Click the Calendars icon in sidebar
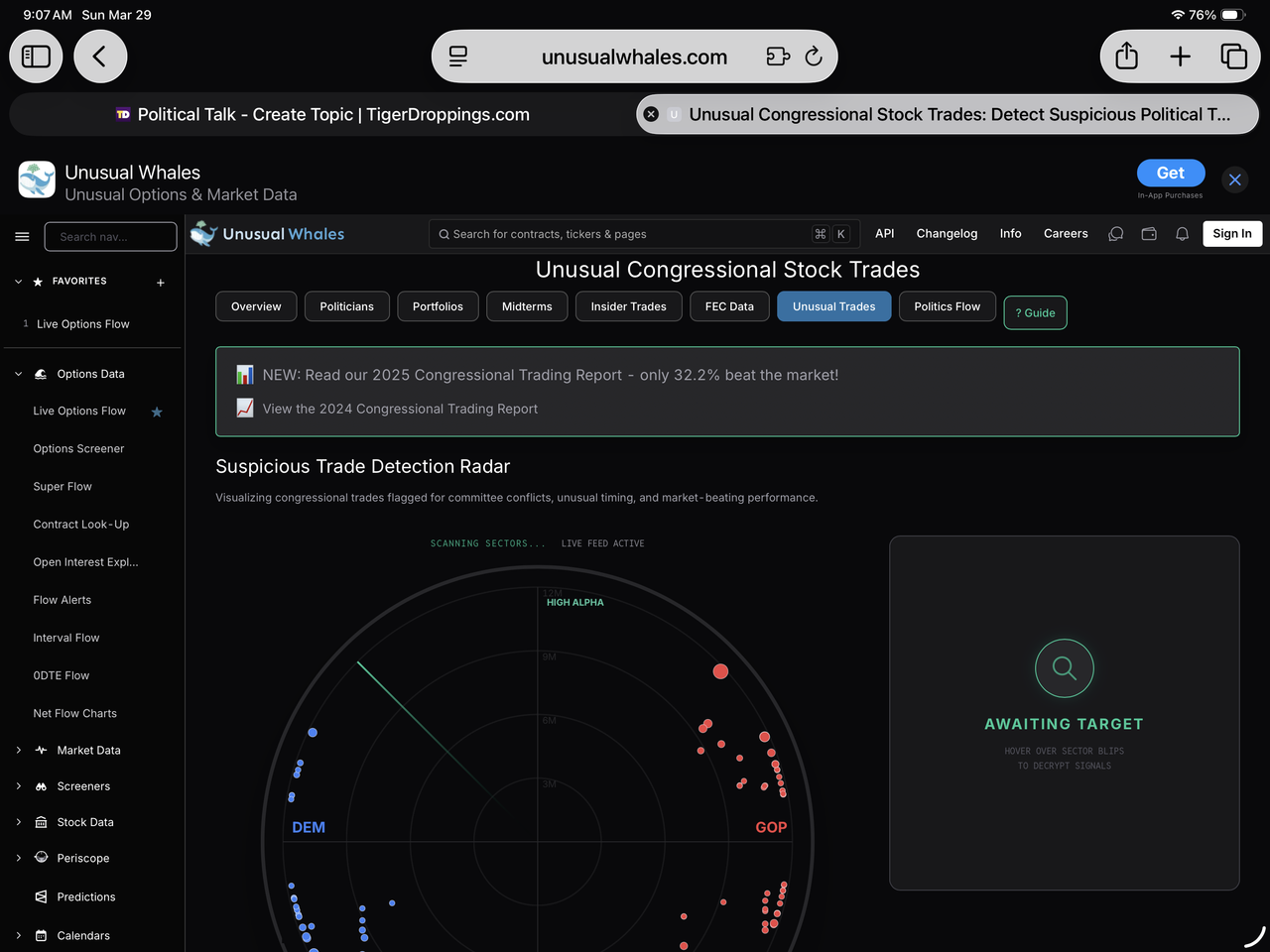Viewport: 1270px width, 952px height. pyautogui.click(x=41, y=935)
